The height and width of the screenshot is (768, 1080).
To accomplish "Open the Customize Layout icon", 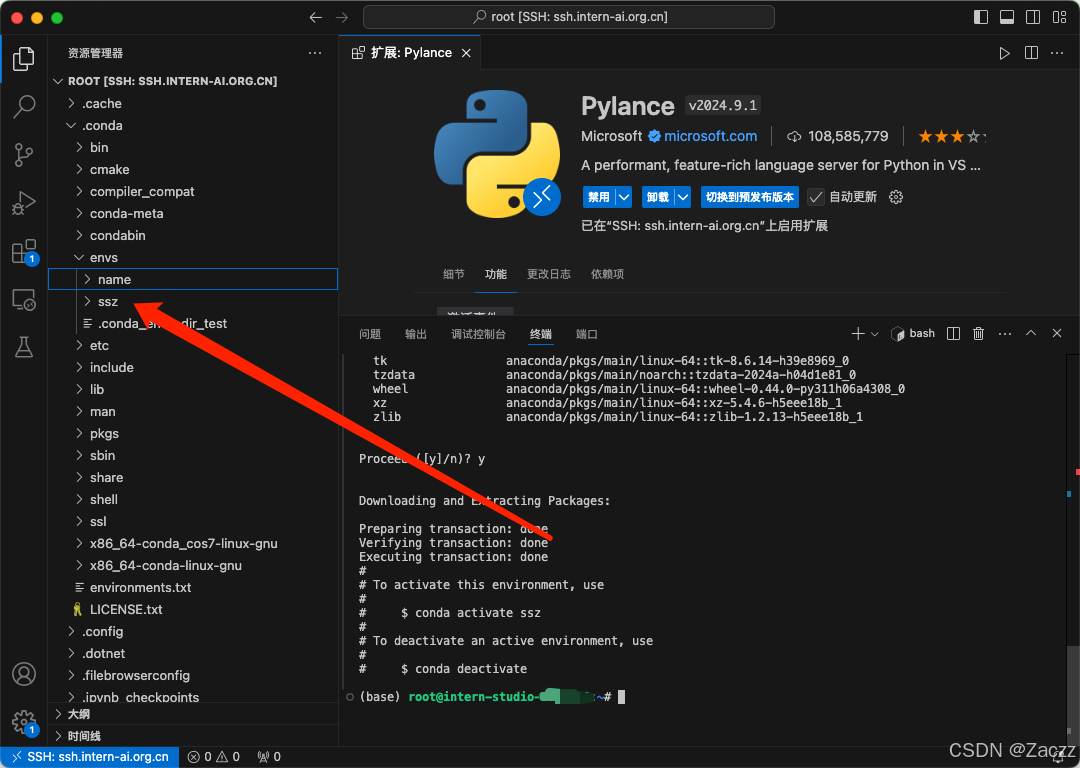I will [1059, 17].
